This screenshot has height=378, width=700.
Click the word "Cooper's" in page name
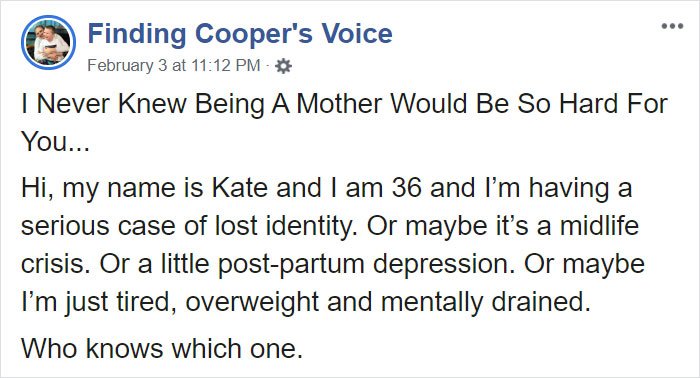coord(254,34)
